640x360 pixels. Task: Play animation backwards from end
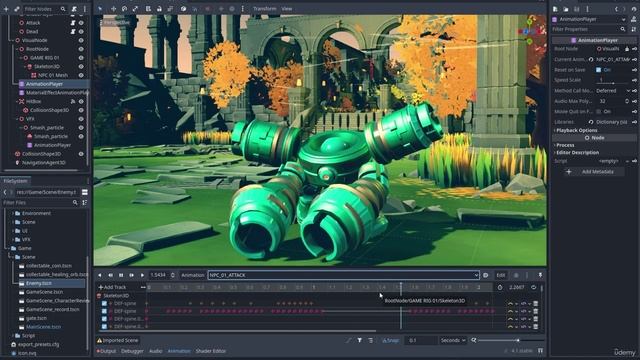coord(110,275)
